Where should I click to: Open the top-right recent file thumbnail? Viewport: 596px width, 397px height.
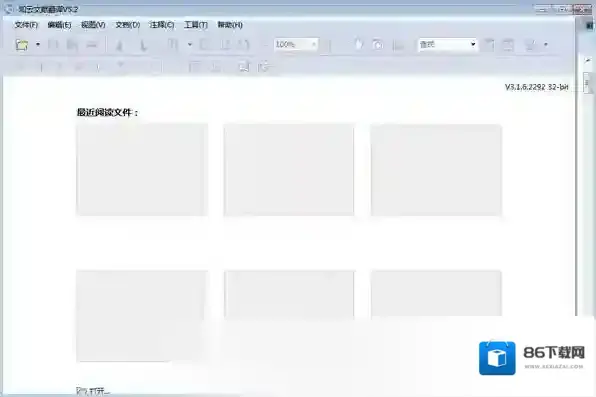coord(436,170)
